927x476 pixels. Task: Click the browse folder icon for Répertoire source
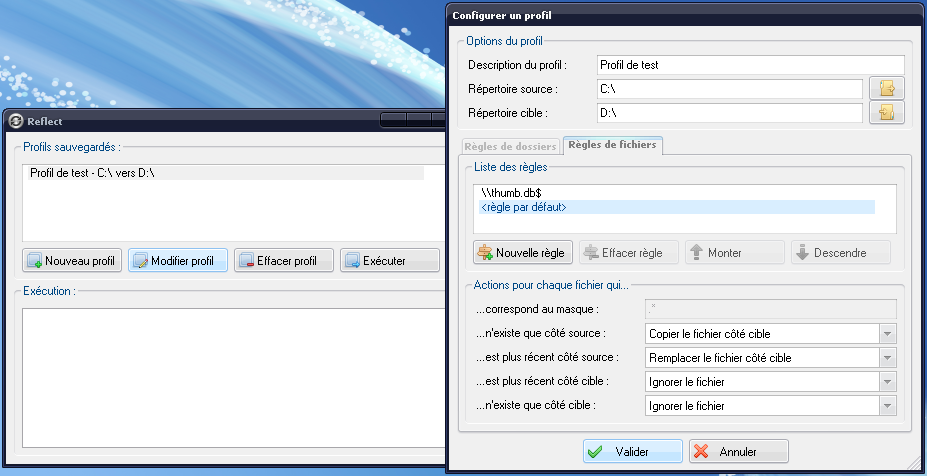(x=886, y=89)
